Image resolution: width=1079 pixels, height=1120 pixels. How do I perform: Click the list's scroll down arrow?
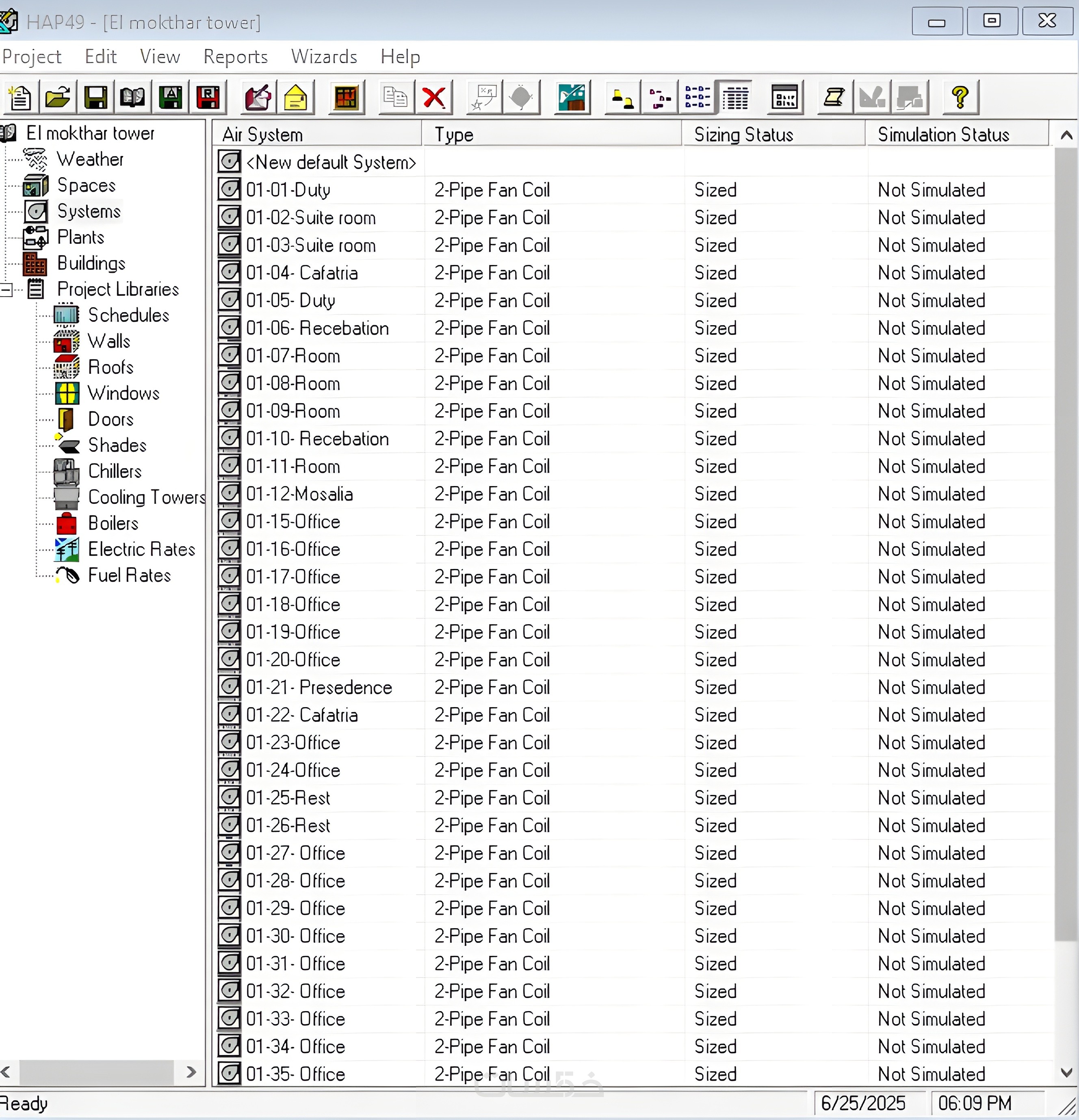pyautogui.click(x=1066, y=1072)
